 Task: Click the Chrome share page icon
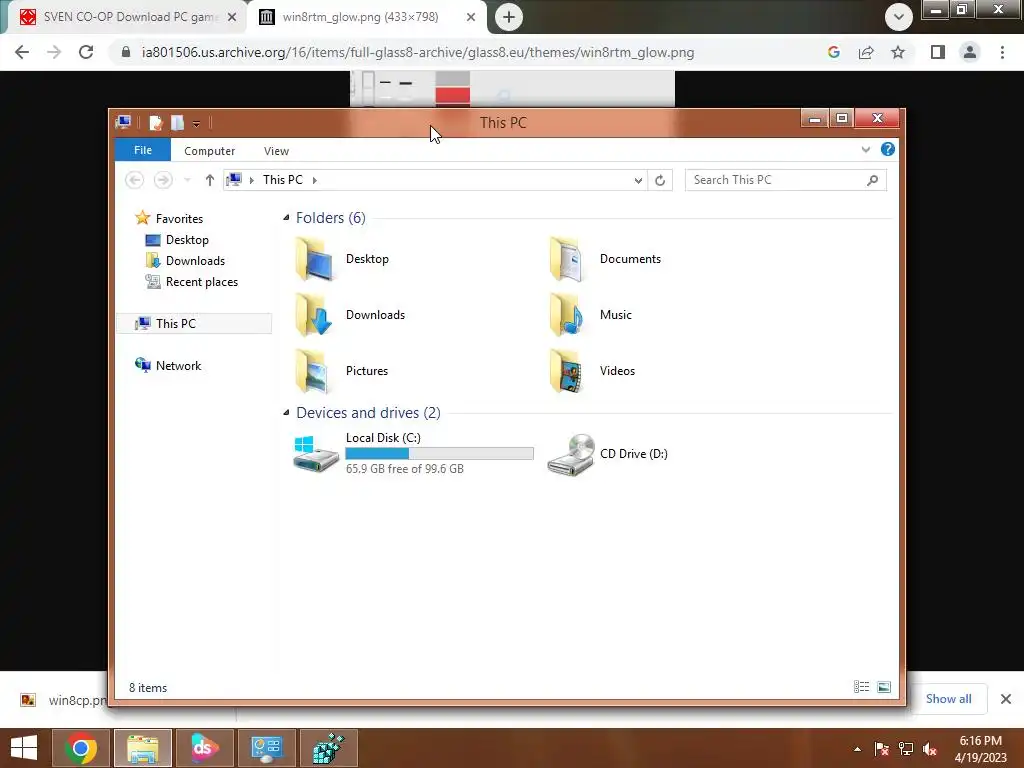[x=866, y=52]
